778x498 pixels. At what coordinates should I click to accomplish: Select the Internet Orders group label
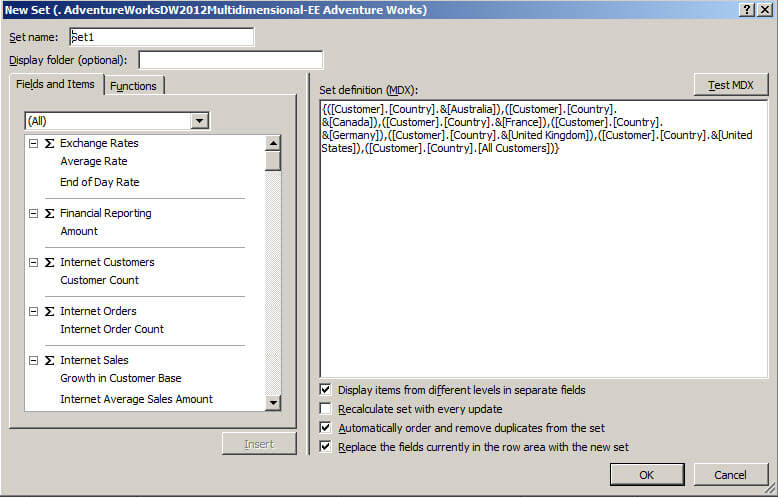pos(98,311)
